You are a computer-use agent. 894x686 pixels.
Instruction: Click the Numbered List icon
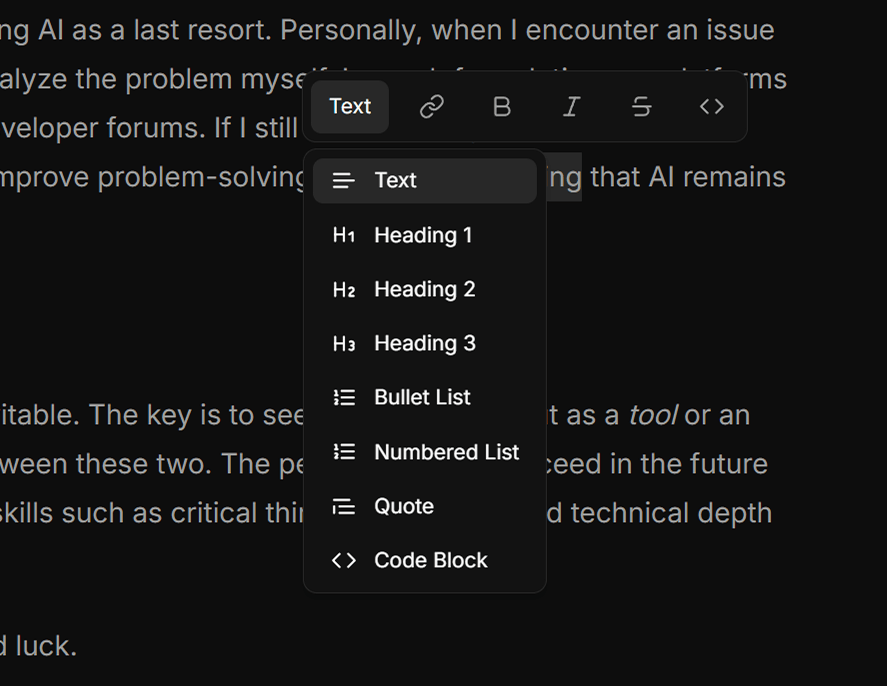click(344, 452)
